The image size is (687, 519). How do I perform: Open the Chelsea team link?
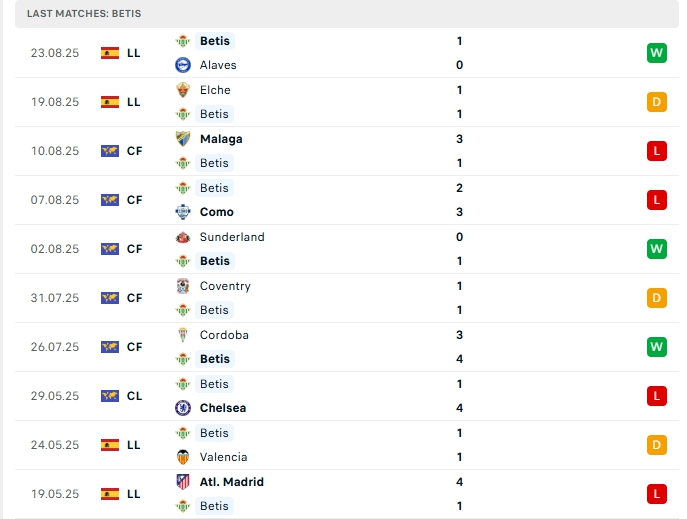[223, 408]
